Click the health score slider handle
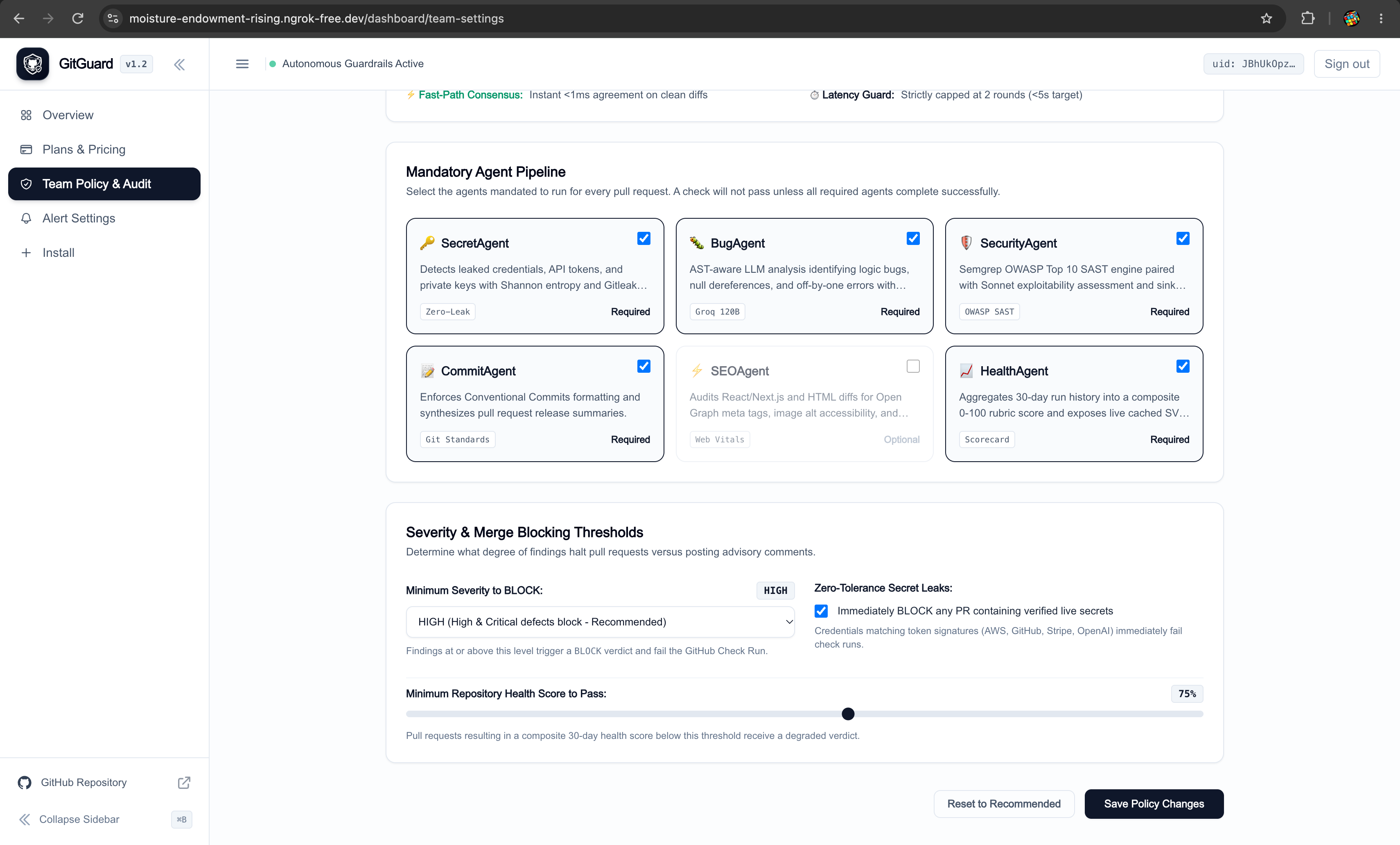 (848, 714)
